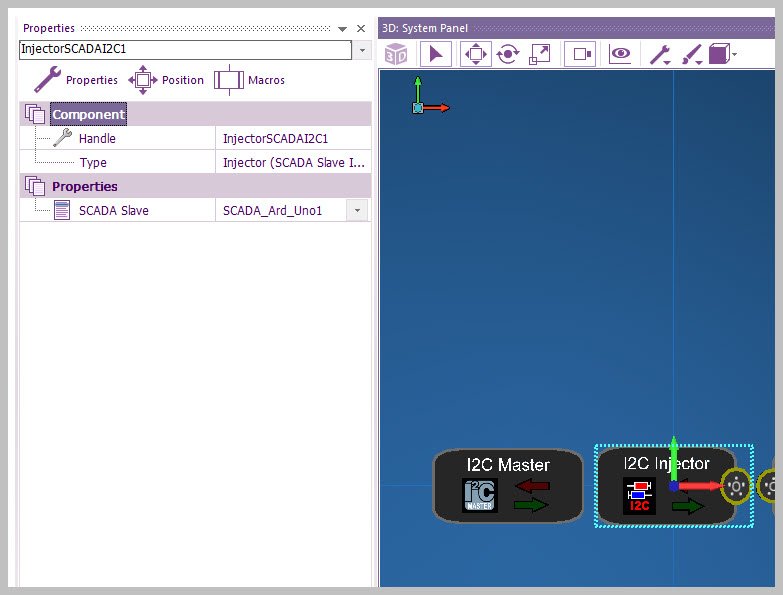Viewport: 783px width, 595px height.
Task: Open the purple cube shapes dropdown
Action: point(723,54)
